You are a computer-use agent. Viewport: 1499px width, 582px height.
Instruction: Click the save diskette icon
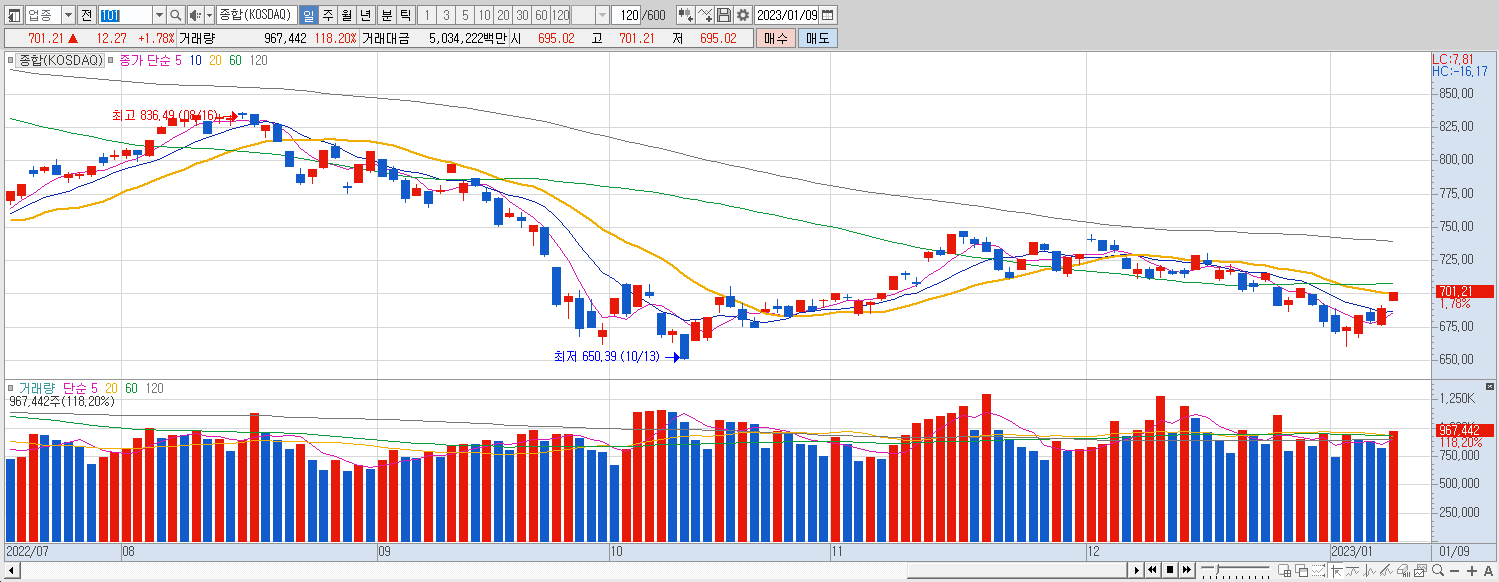point(724,15)
